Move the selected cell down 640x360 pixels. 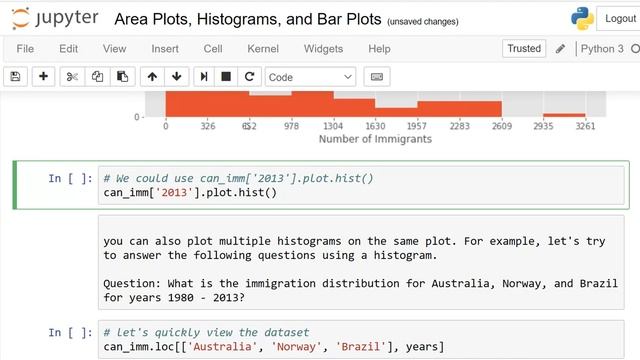click(177, 77)
